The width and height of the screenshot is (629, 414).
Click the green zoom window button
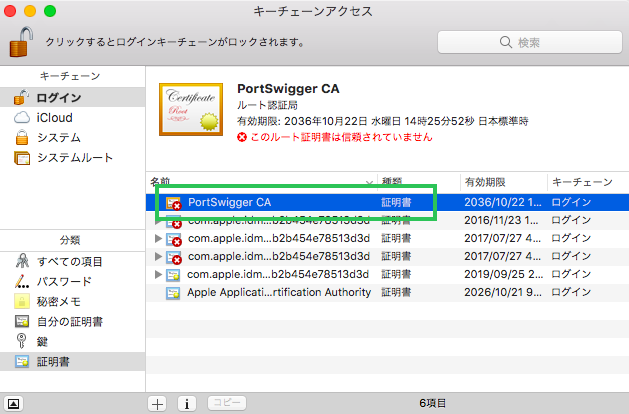[x=50, y=11]
